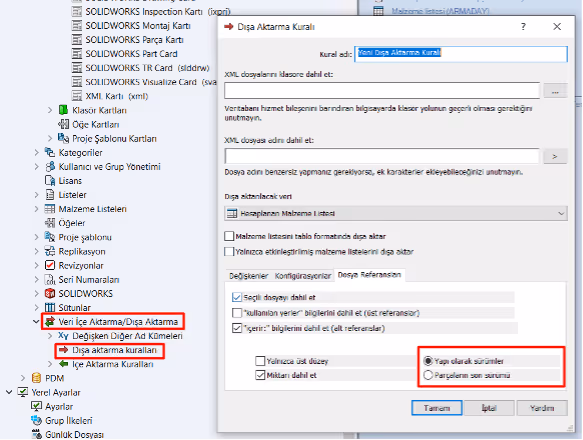
Task: Click the Proje şablonu icon
Action: pyautogui.click(x=50, y=237)
